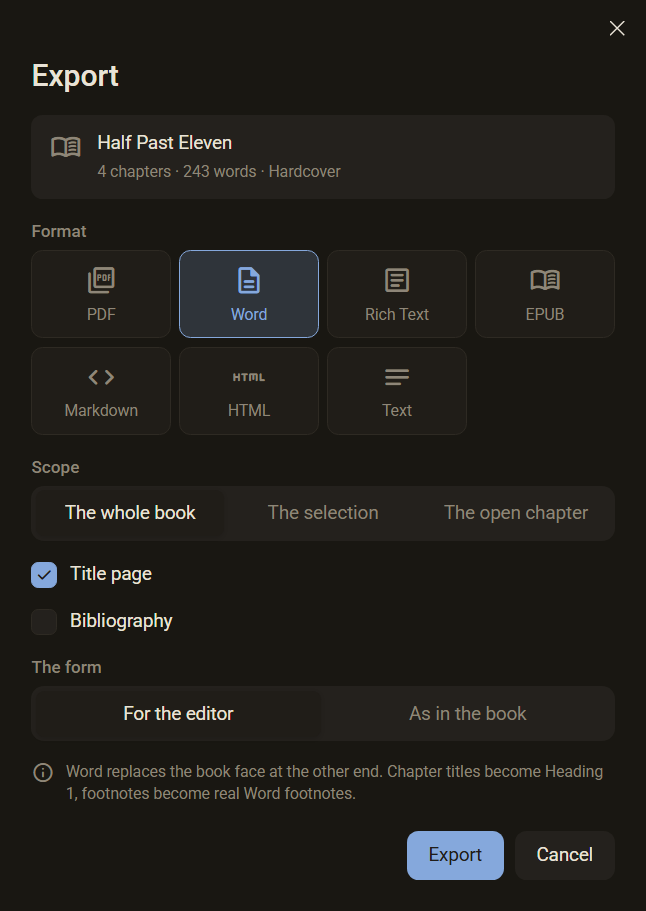Click the '4 chapters · 243 words · Hardcover' line

point(219,171)
